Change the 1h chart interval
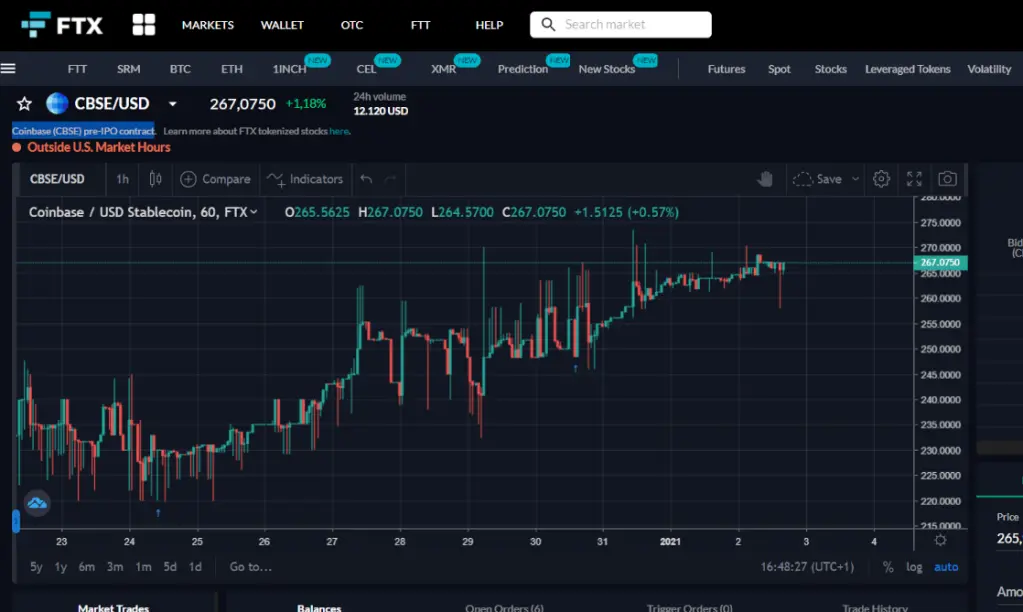Image resolution: width=1023 pixels, height=612 pixels. tap(123, 179)
